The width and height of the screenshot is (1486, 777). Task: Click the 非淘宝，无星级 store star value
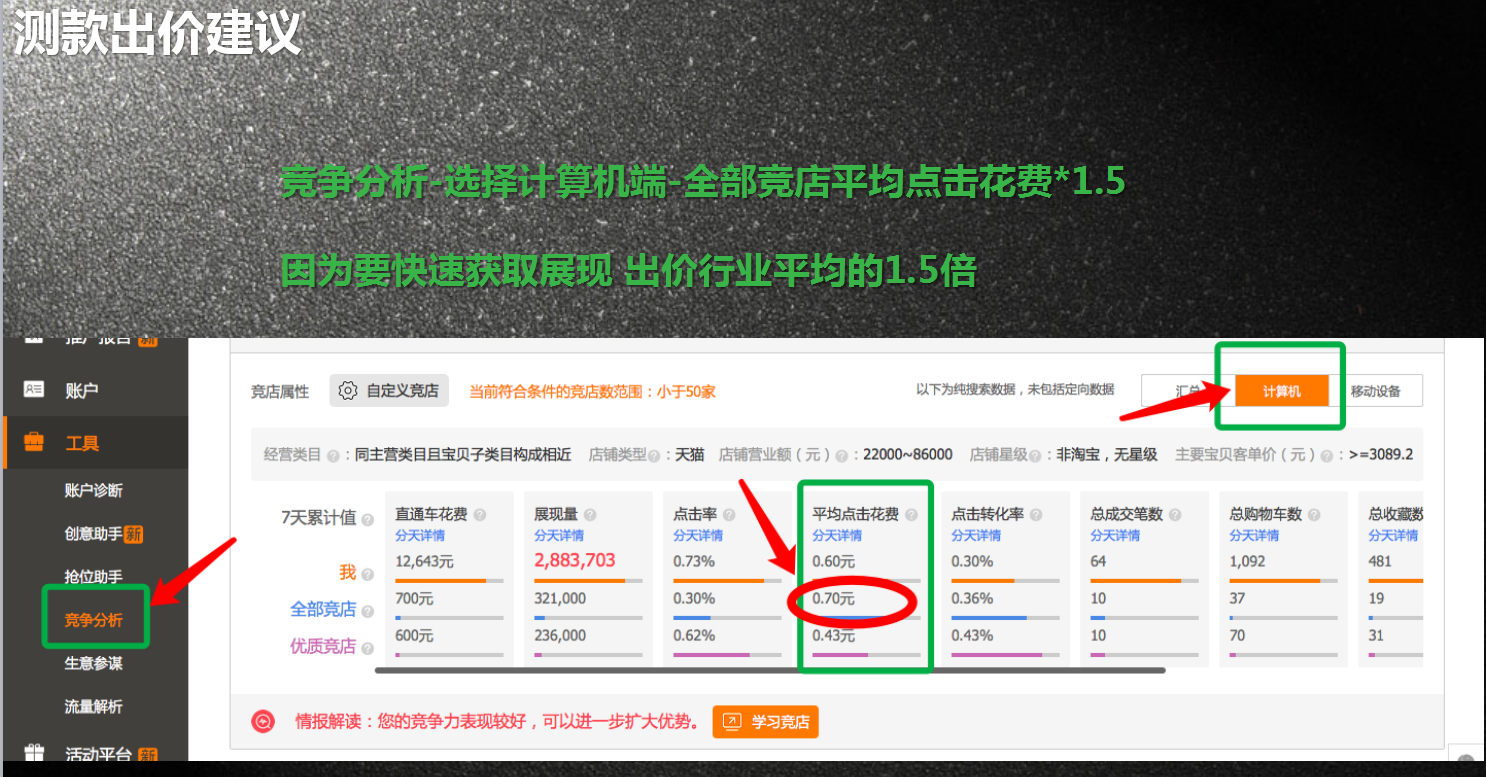pyautogui.click(x=1107, y=455)
